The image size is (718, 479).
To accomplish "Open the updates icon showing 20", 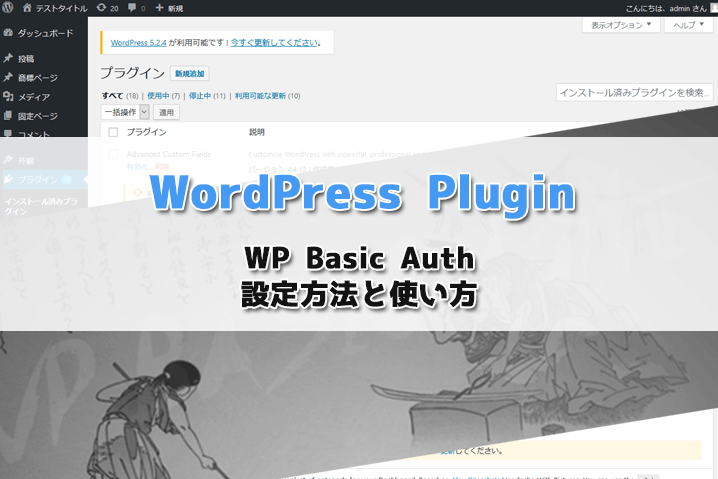I will pyautogui.click(x=108, y=8).
